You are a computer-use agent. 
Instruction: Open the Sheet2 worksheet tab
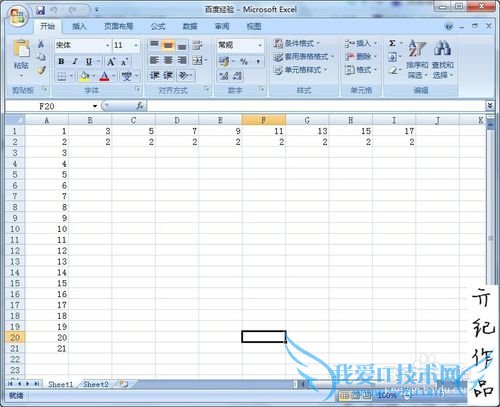96,384
